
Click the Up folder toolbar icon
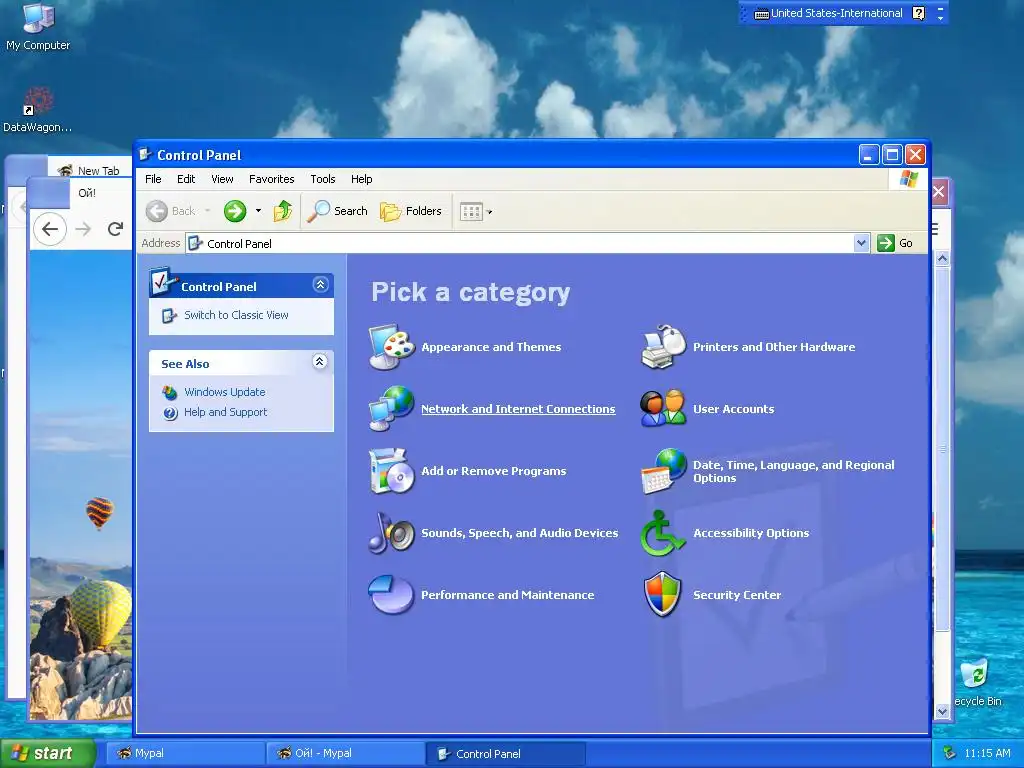click(x=283, y=211)
